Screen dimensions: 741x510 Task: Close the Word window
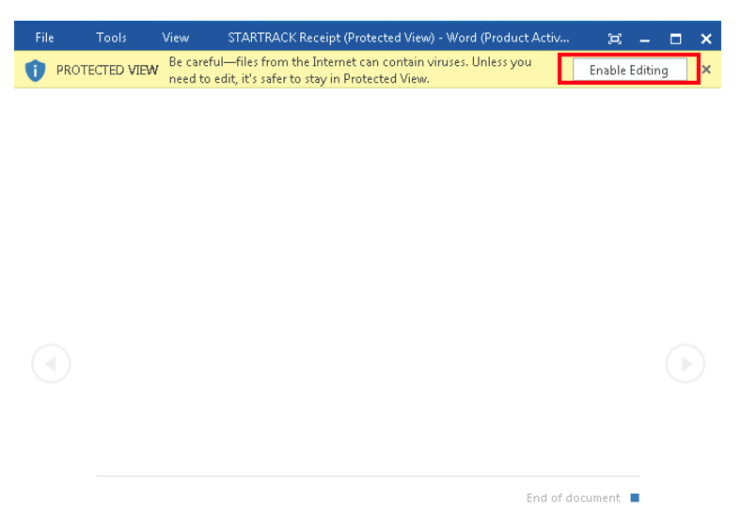[x=706, y=39]
